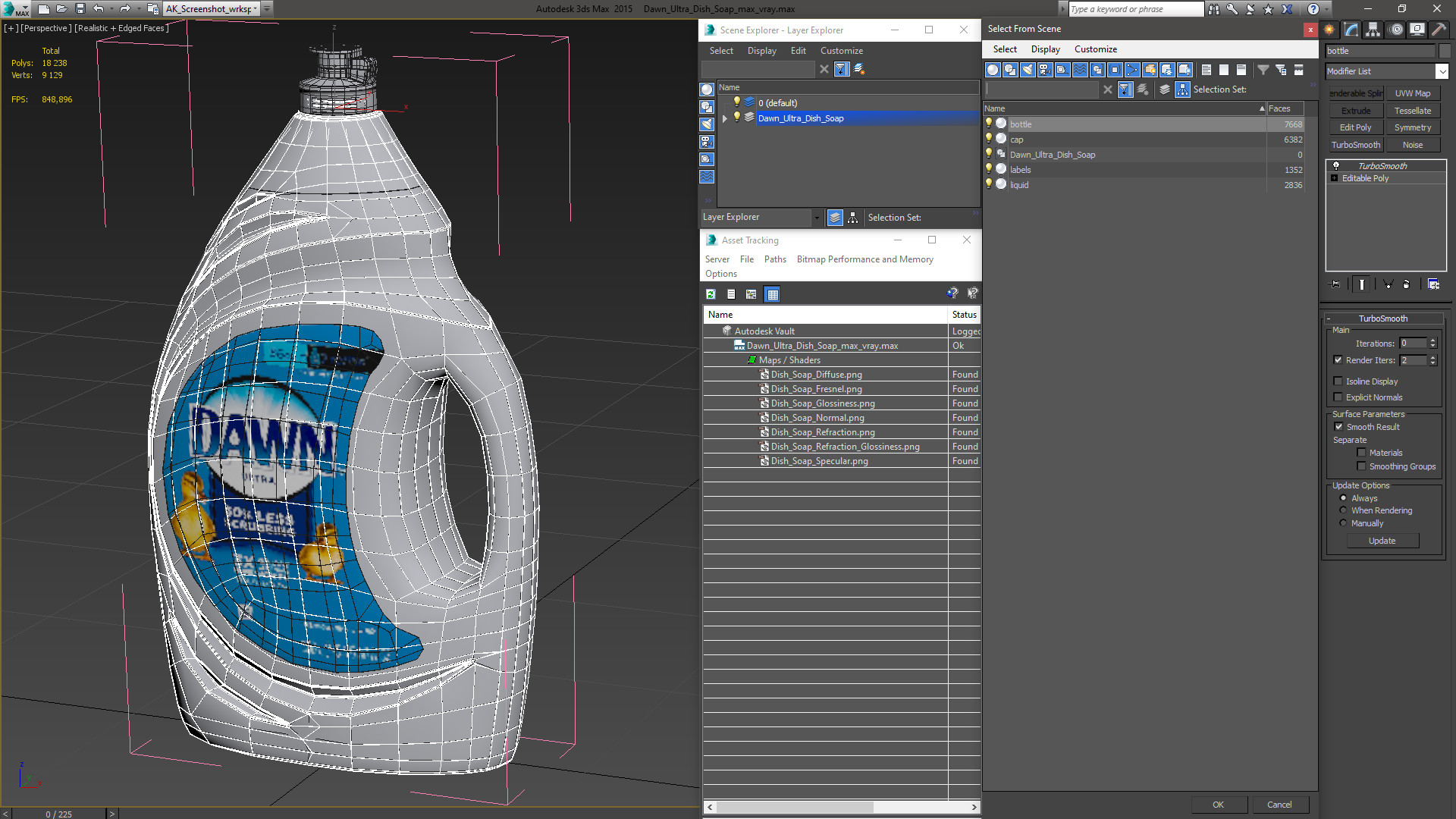Screen dimensions: 1456x819
Task: Open Select menu in Select From Scene
Action: pyautogui.click(x=1005, y=49)
